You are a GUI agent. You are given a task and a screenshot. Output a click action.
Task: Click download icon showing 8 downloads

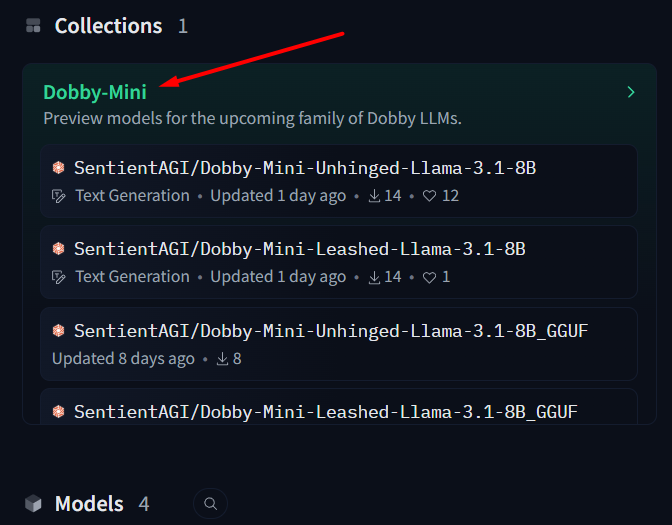(222, 359)
